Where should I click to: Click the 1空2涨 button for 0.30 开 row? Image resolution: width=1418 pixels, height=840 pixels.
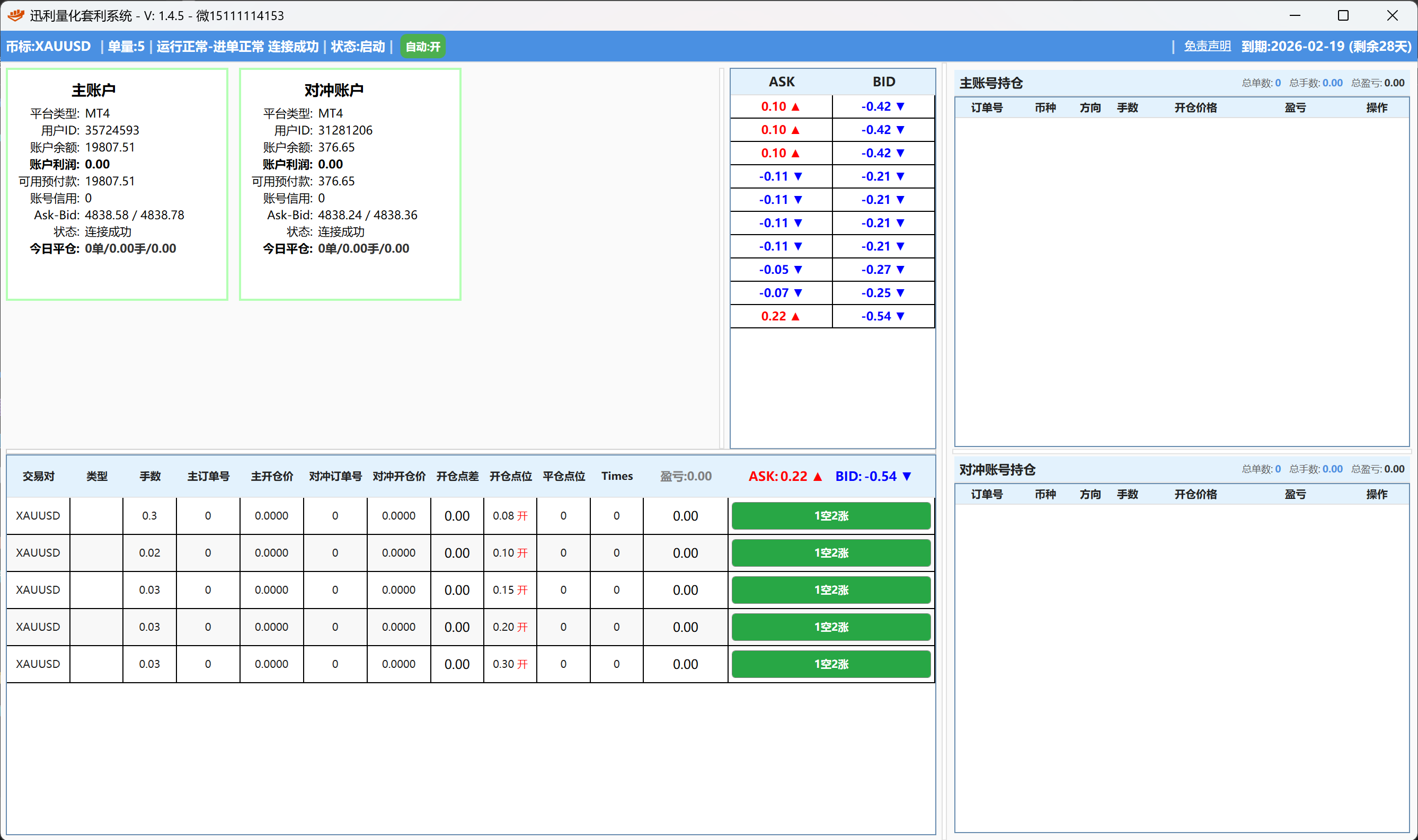click(x=831, y=664)
